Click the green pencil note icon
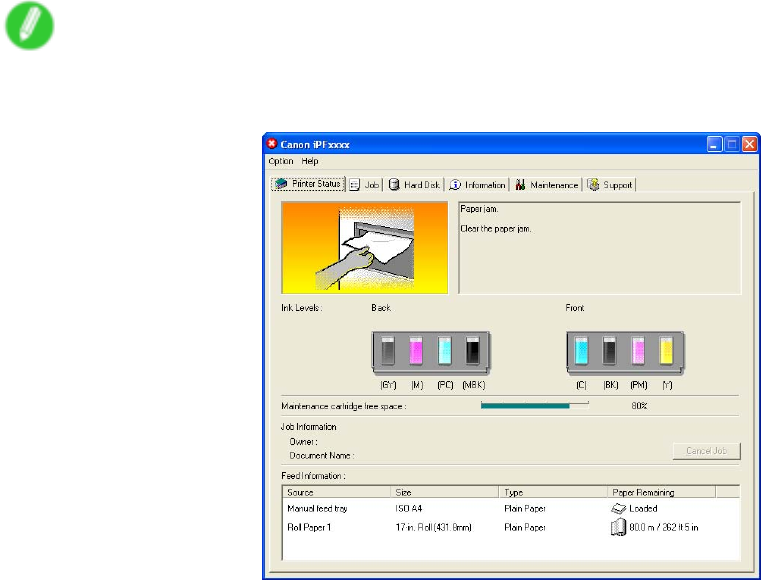761x580 pixels. 30,26
